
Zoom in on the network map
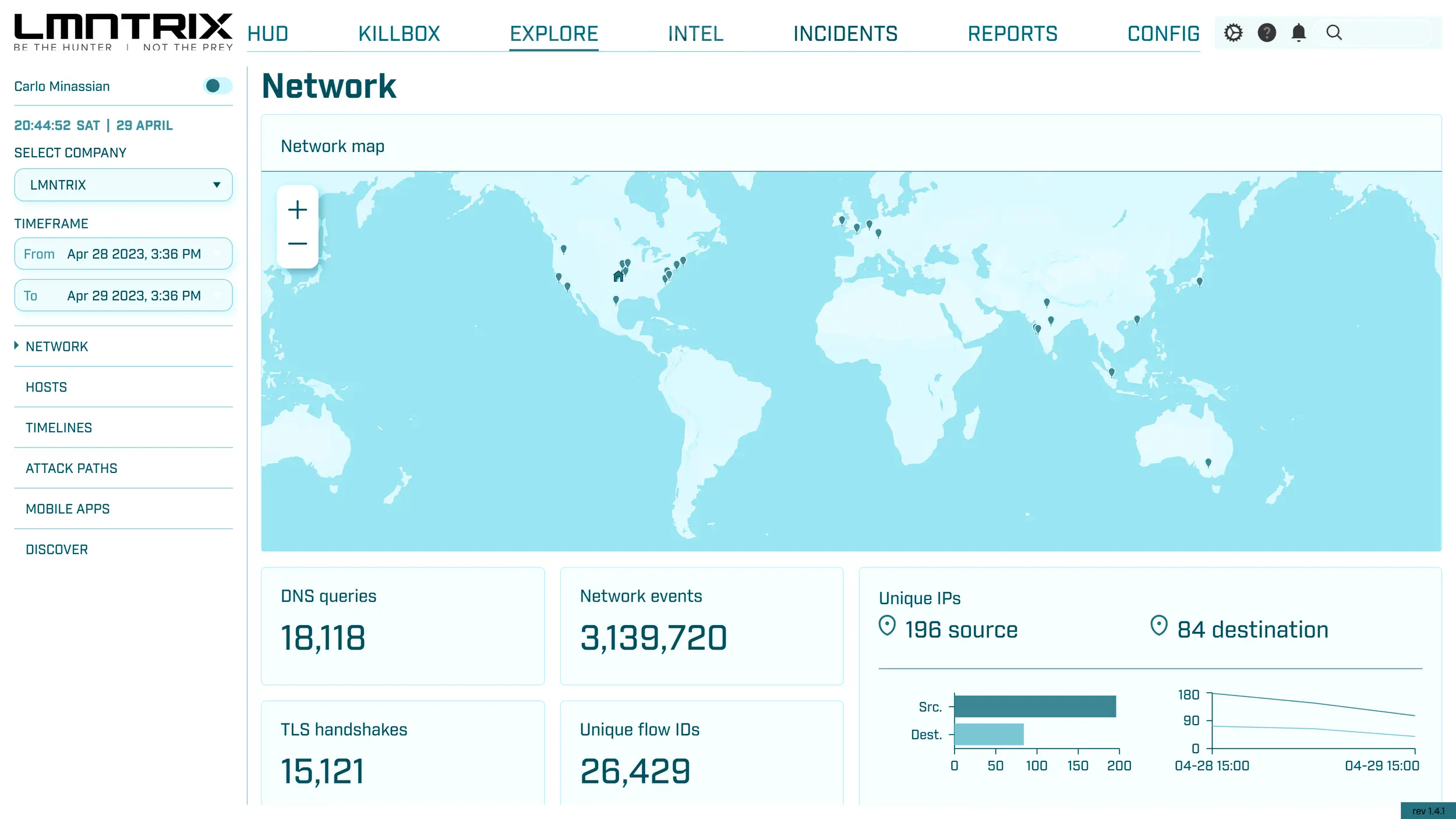[297, 210]
